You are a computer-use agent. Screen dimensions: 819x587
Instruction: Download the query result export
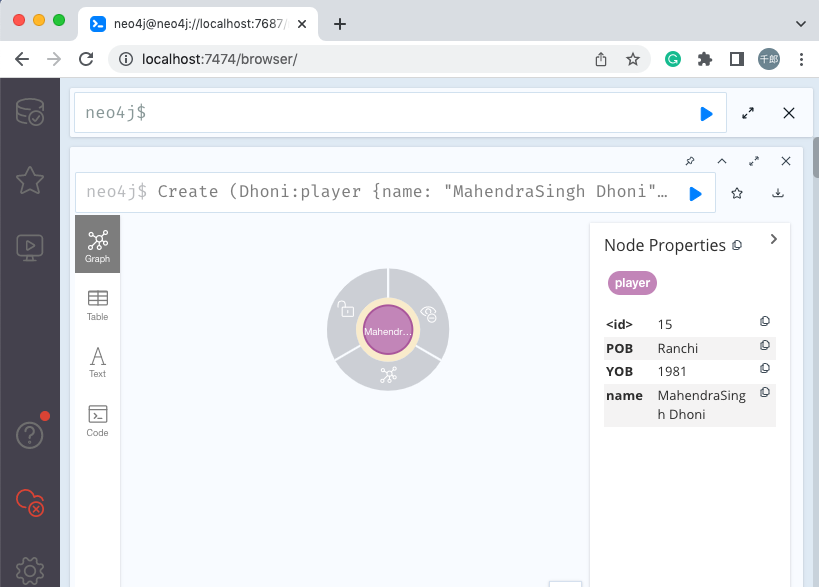[778, 193]
